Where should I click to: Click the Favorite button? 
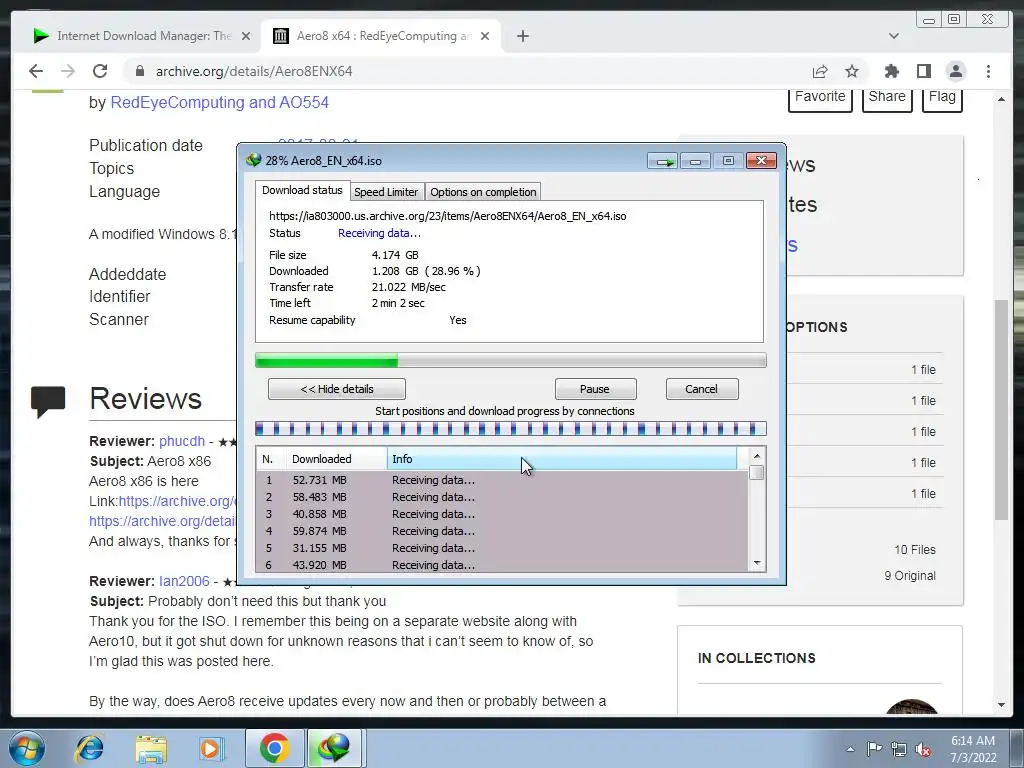coord(820,97)
